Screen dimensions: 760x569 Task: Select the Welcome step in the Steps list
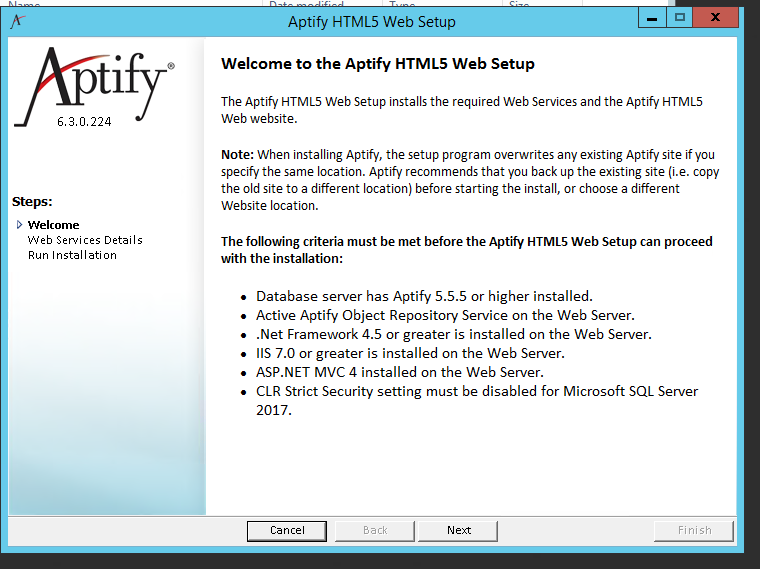coord(53,225)
